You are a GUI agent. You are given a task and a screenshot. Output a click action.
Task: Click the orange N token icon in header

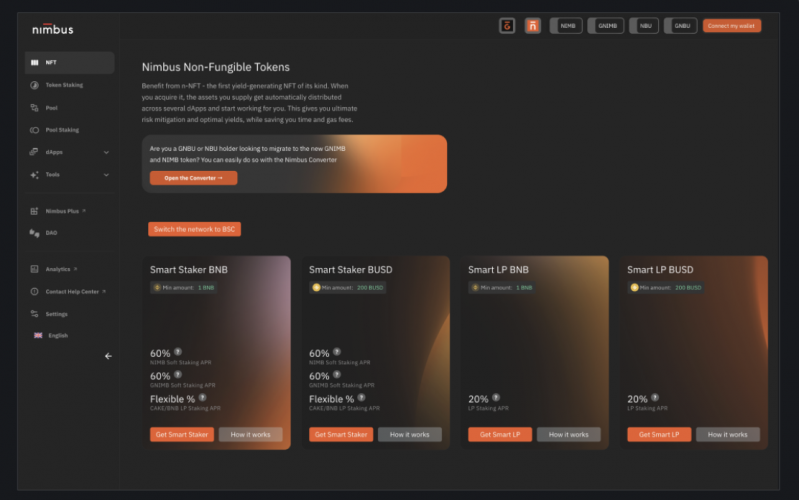(x=532, y=25)
